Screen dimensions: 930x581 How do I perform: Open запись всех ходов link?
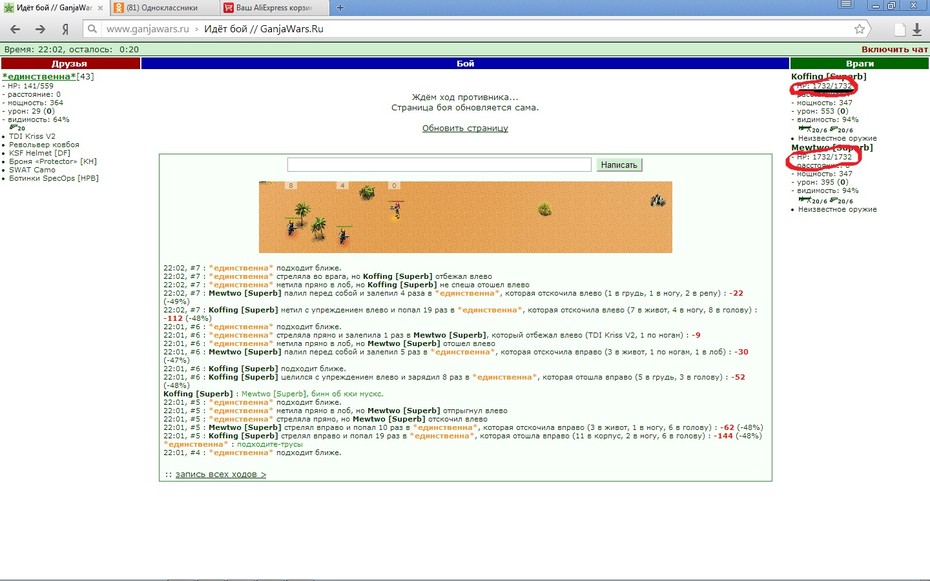tap(221, 474)
